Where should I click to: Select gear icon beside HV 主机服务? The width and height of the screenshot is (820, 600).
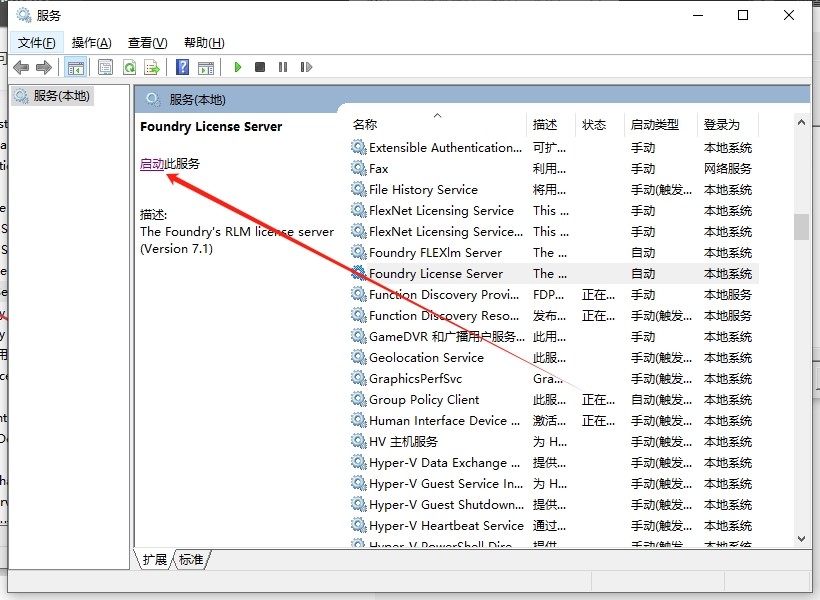(x=359, y=441)
